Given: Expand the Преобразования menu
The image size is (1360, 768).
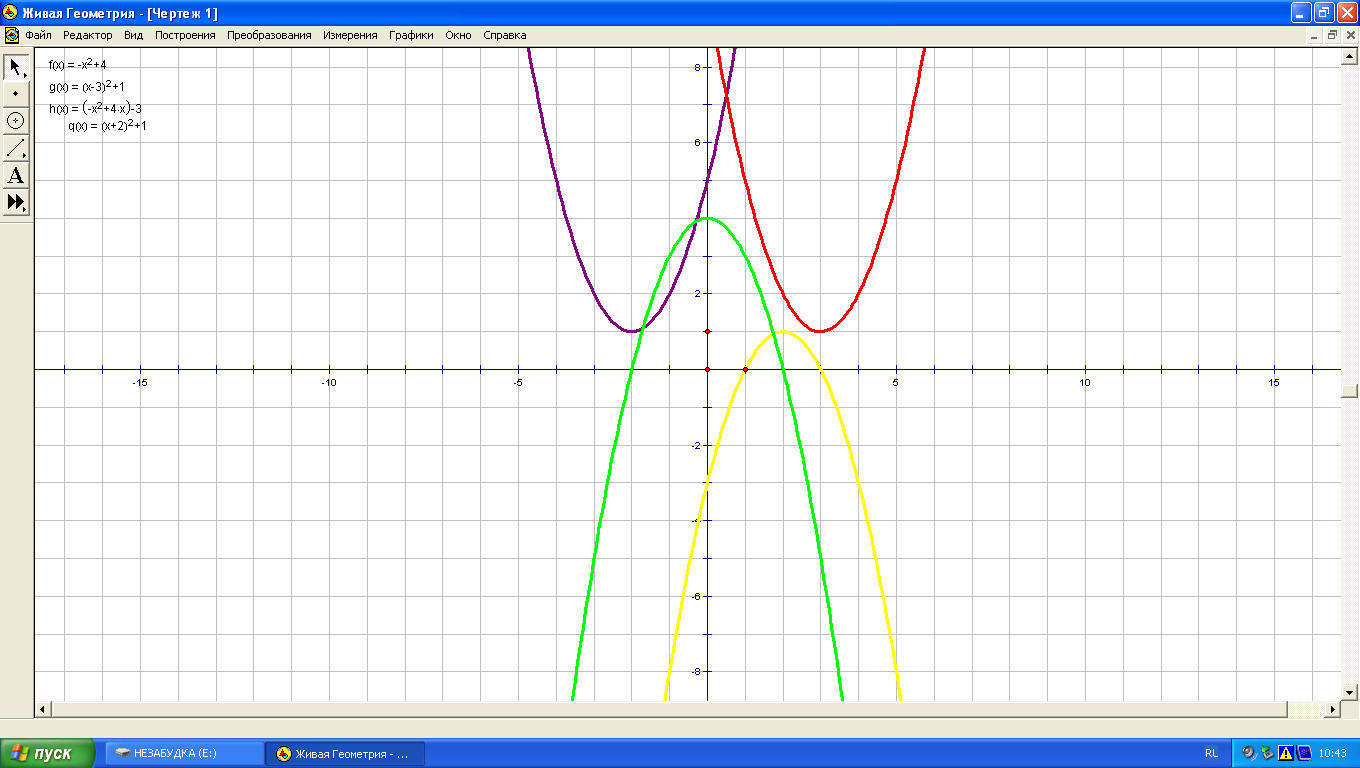Looking at the screenshot, I should (269, 35).
